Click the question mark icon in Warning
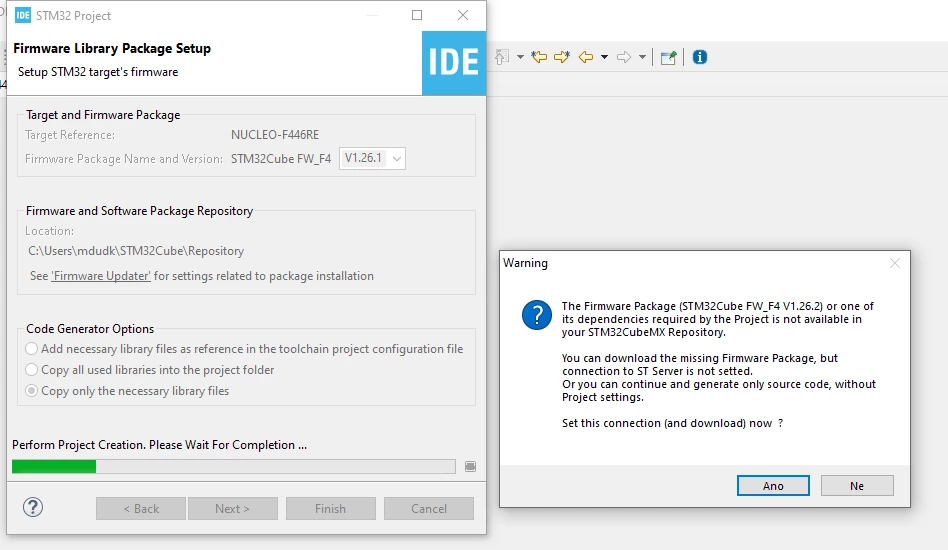Screen dimensions: 948x550 (x=537, y=315)
